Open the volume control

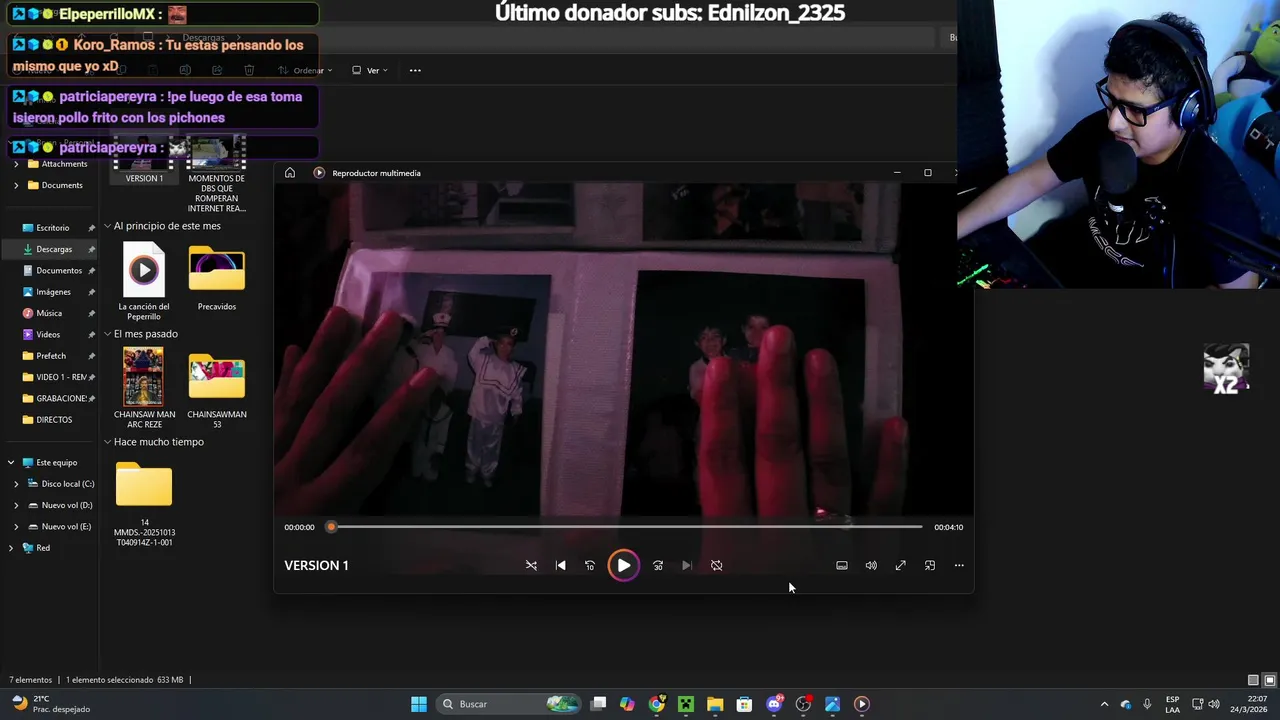871,566
